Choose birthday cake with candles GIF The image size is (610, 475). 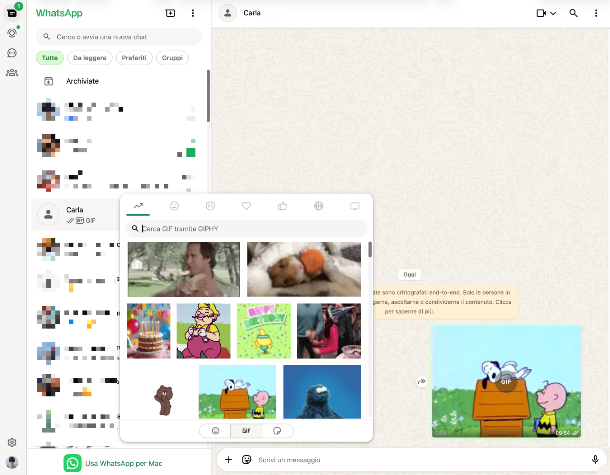tap(149, 331)
